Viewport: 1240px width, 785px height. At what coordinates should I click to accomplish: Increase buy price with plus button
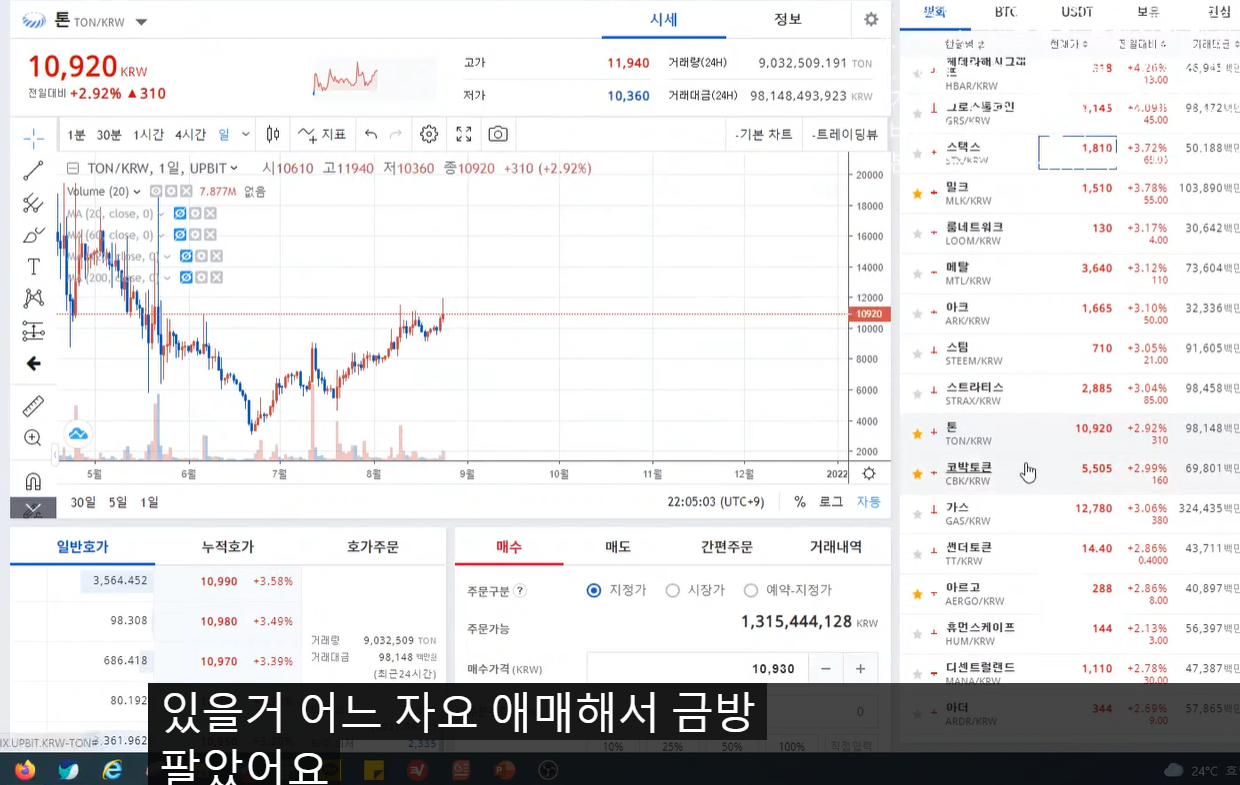point(860,669)
